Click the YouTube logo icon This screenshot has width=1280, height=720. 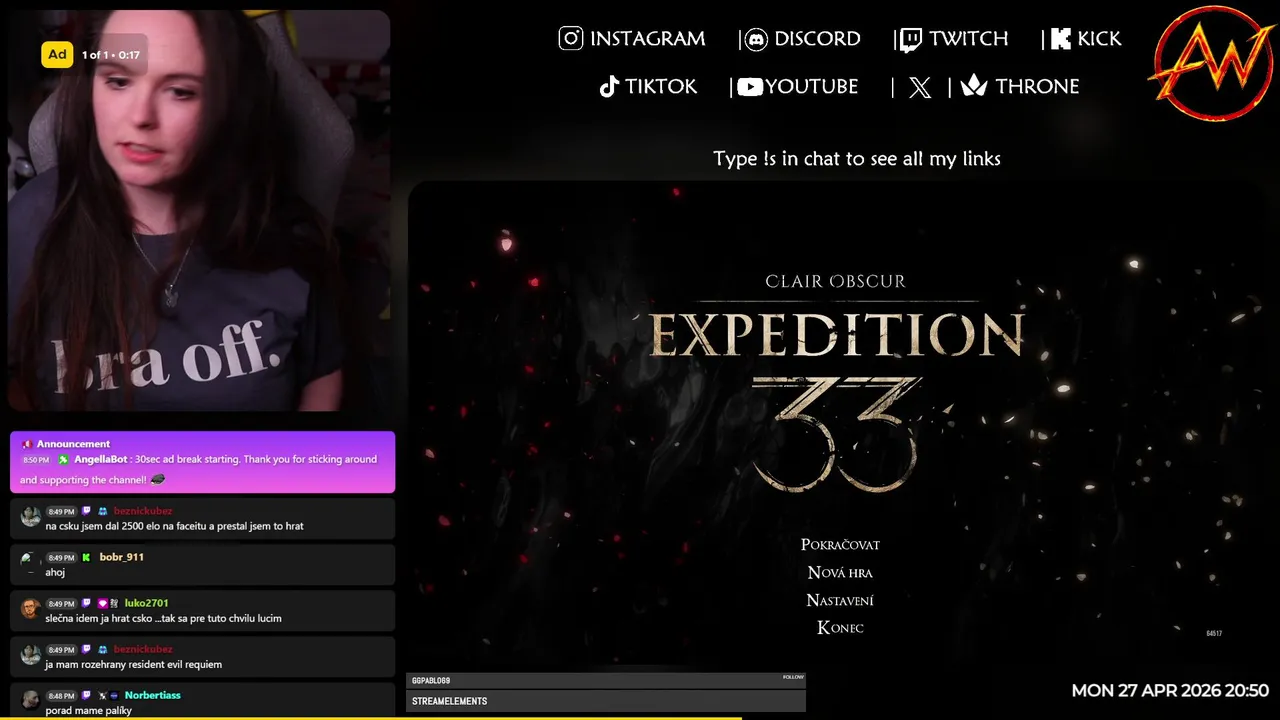pos(750,87)
